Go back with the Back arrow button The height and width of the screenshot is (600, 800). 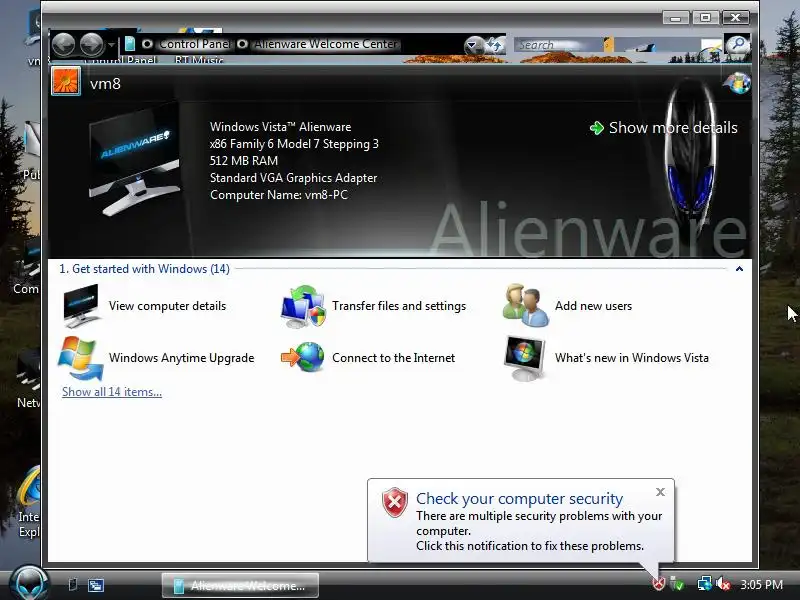point(64,44)
